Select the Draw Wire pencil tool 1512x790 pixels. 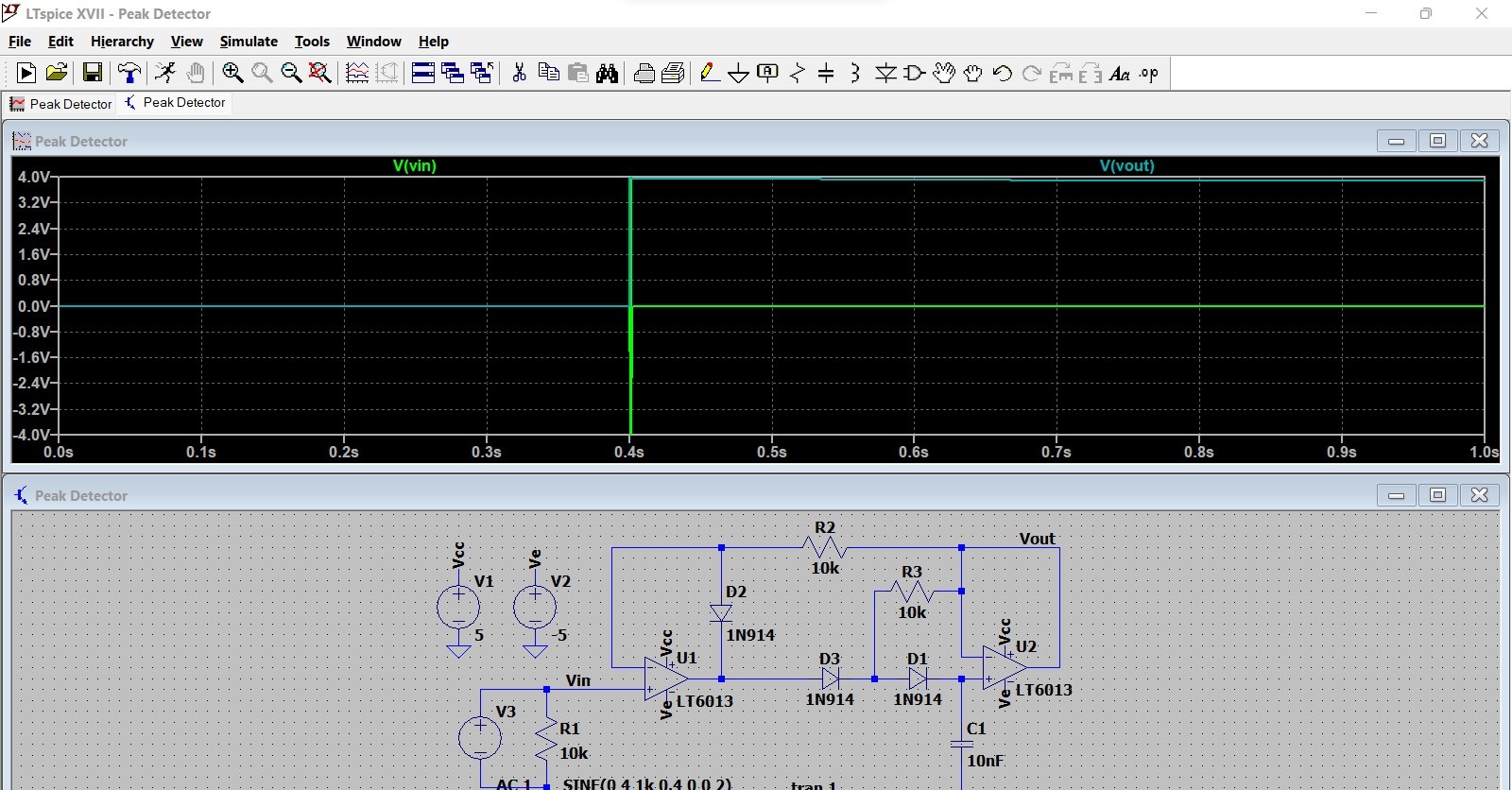pyautogui.click(x=710, y=73)
